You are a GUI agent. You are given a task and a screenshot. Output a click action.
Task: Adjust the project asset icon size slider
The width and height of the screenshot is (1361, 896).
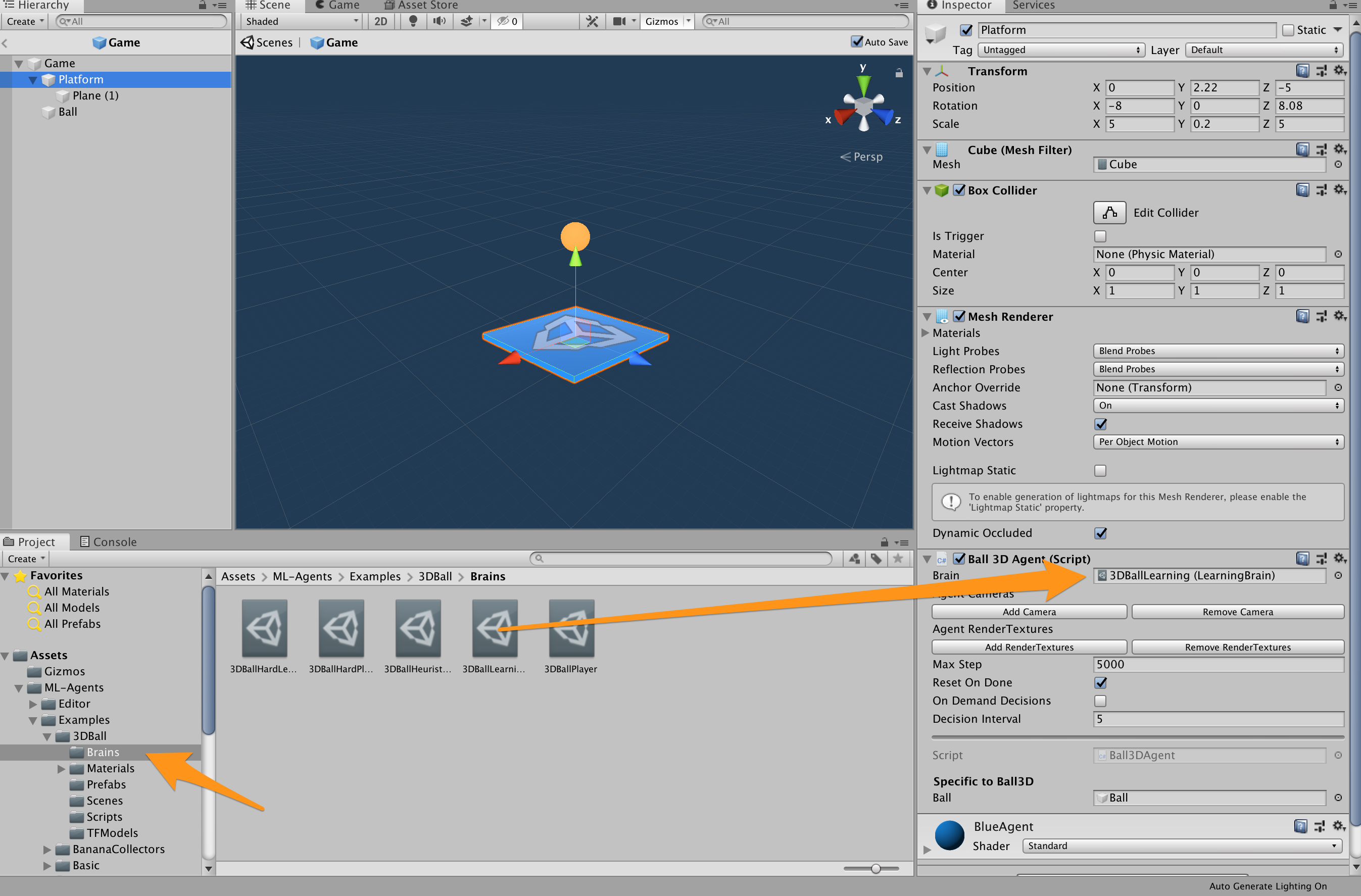[x=875, y=869]
